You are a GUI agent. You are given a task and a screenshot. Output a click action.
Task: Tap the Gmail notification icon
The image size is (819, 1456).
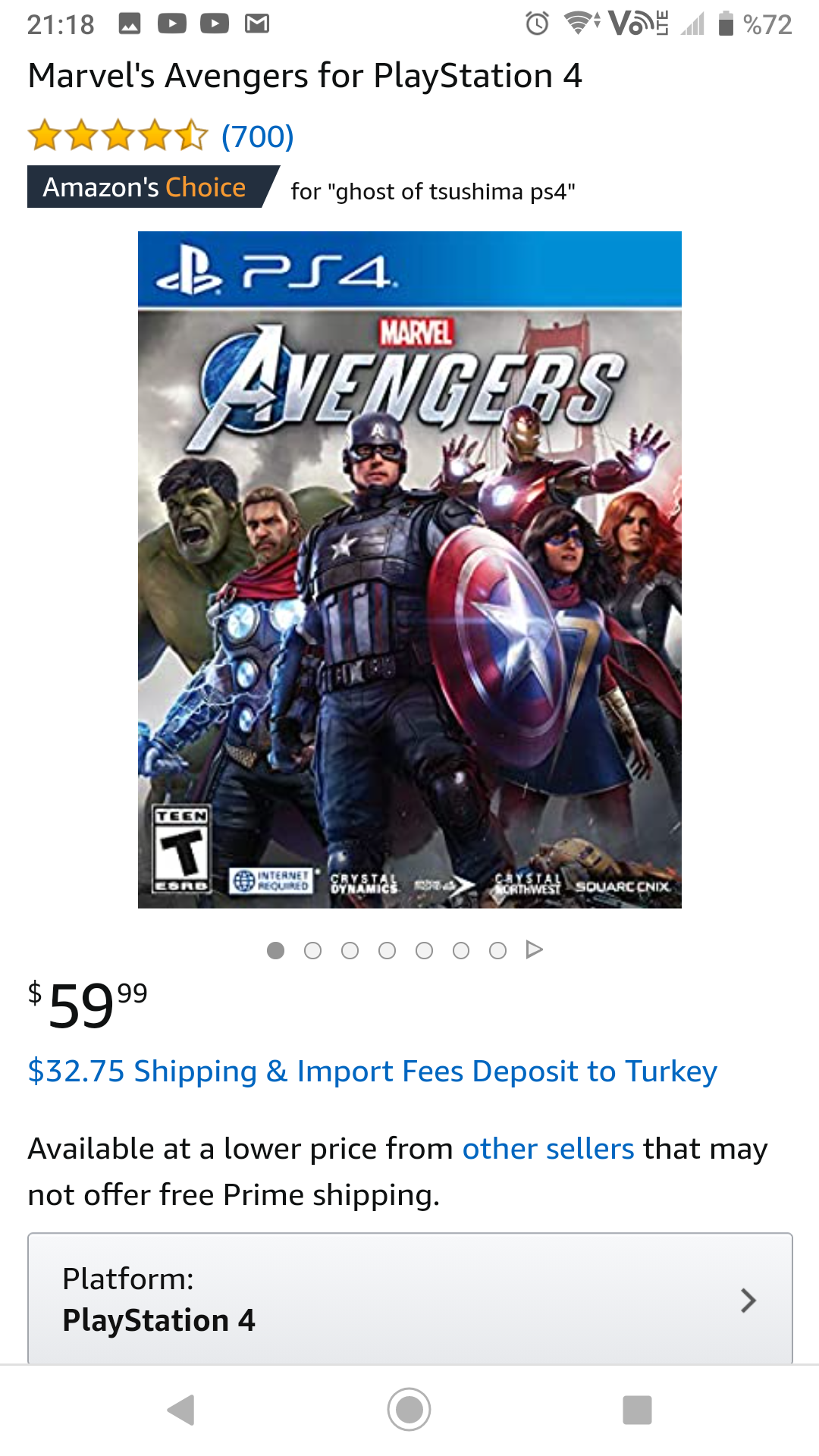[257, 24]
